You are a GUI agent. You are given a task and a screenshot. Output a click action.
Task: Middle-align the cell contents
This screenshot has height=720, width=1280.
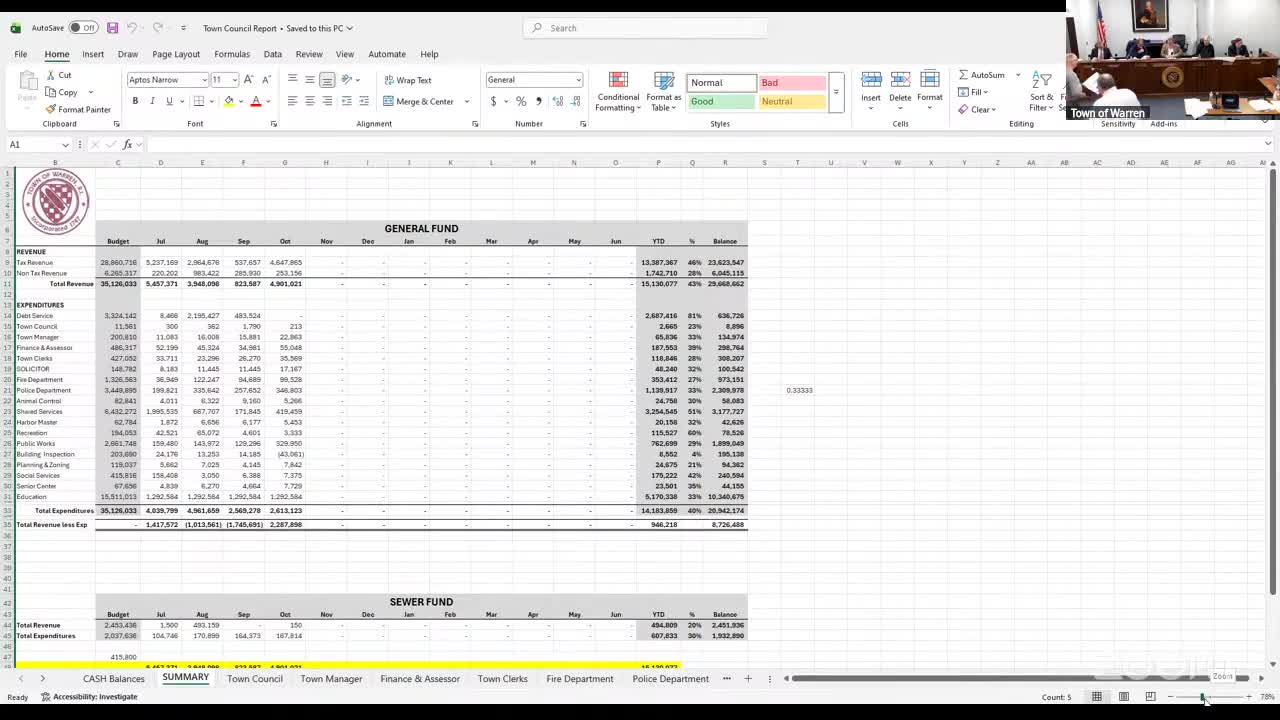coord(310,80)
